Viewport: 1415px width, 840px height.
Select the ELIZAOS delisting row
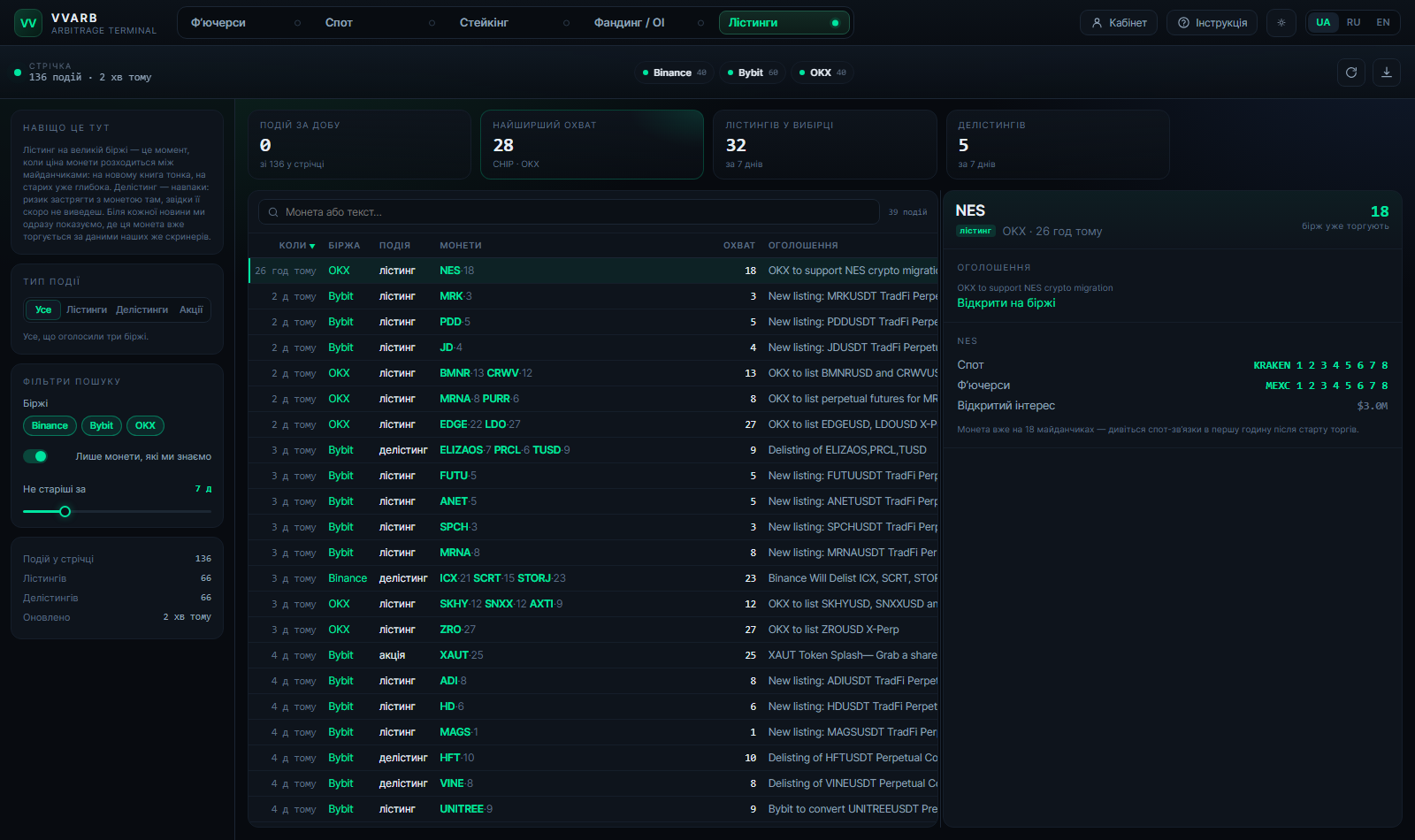pyautogui.click(x=593, y=450)
